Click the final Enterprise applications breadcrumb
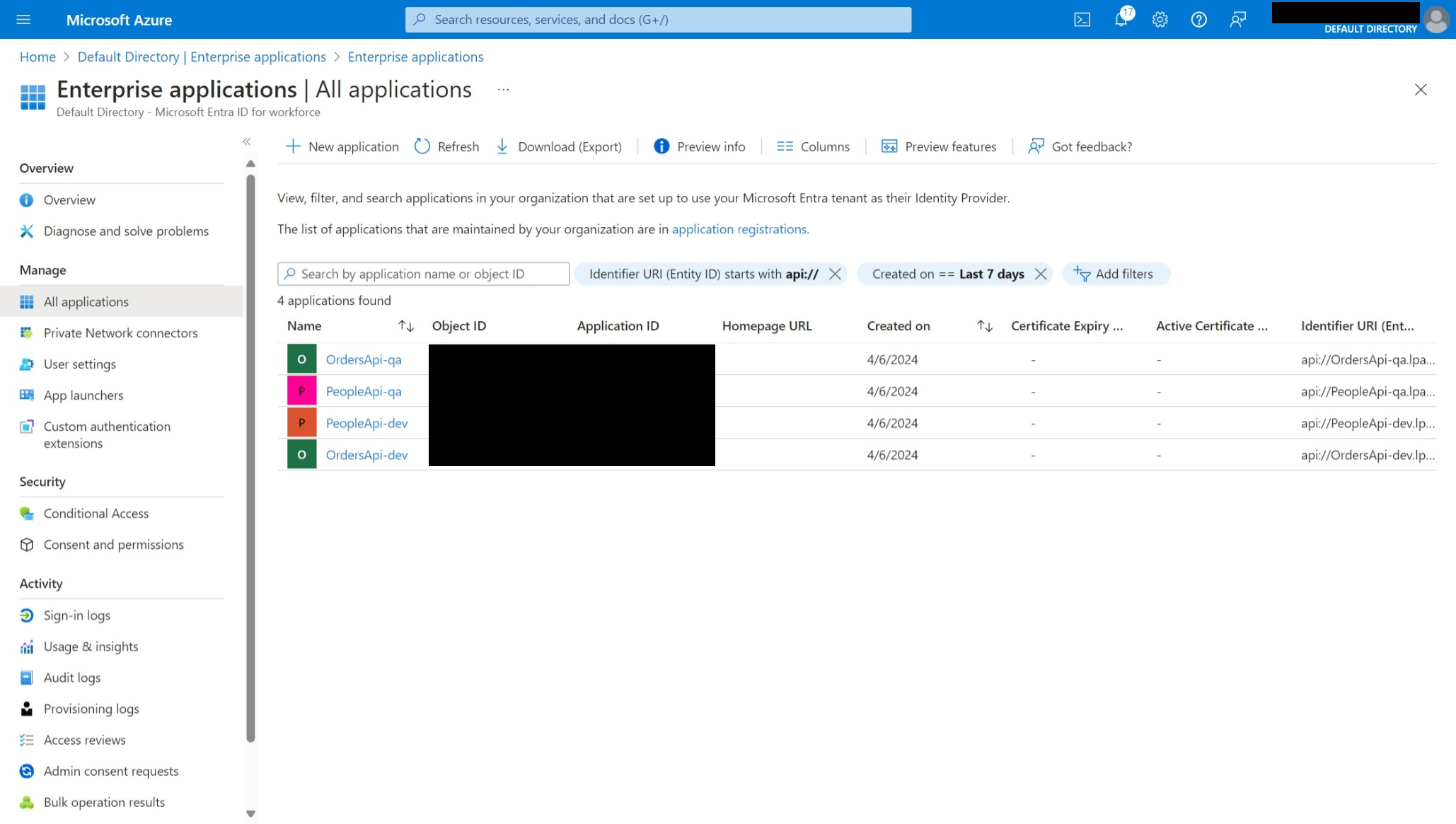 tap(415, 57)
